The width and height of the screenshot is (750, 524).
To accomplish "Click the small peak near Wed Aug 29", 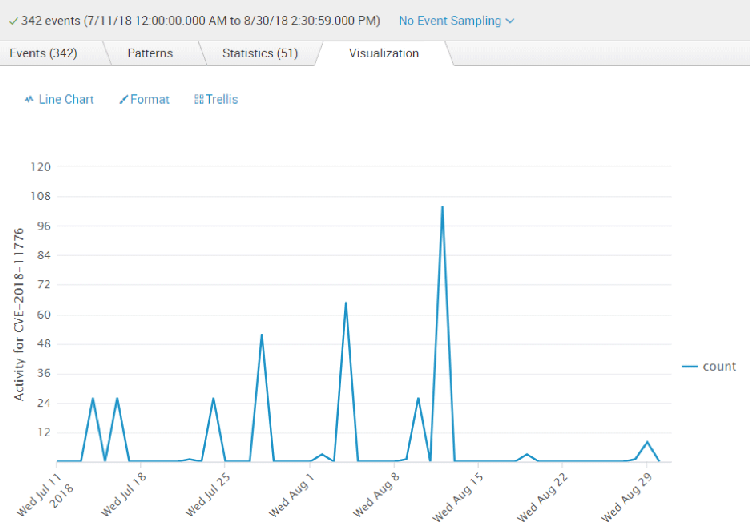I will click(647, 442).
